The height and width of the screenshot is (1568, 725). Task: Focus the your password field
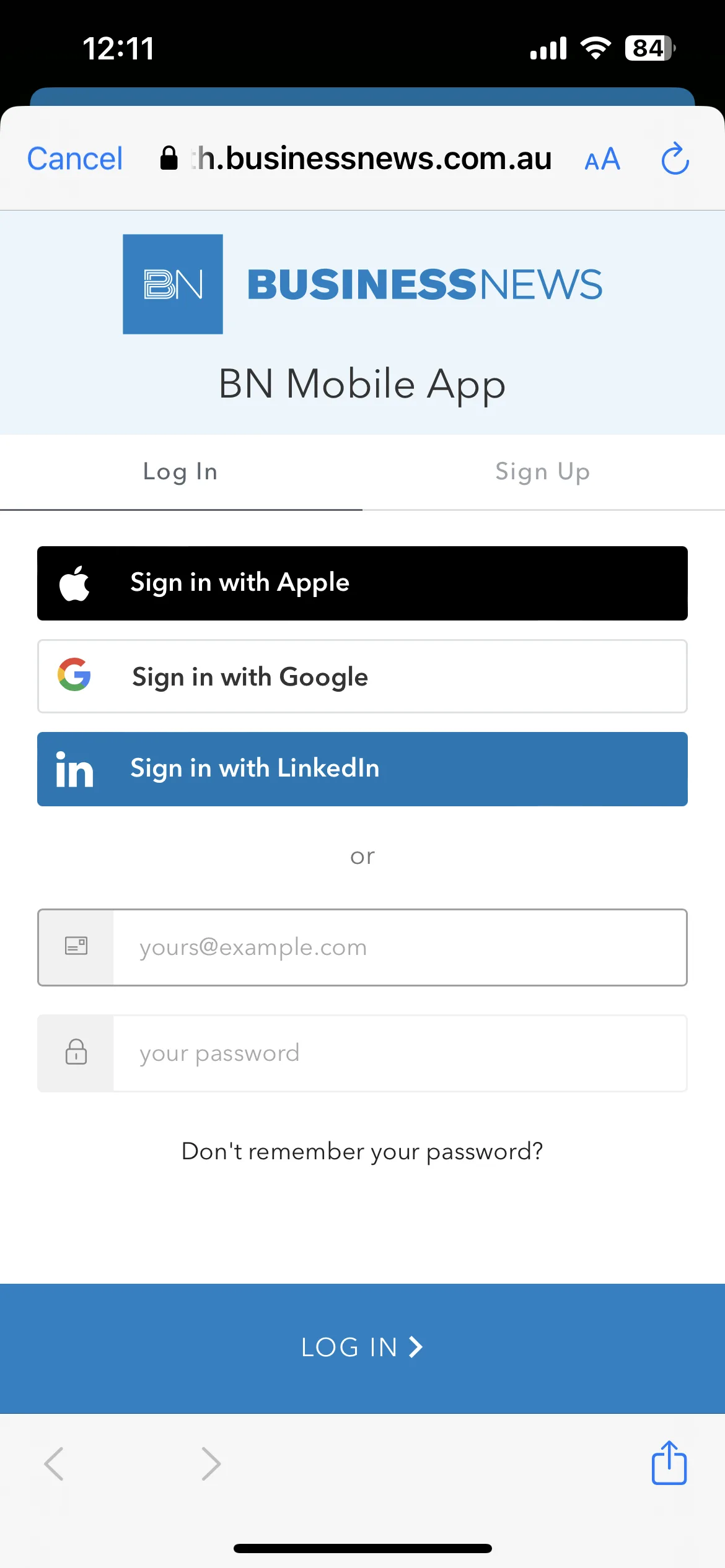[362, 1053]
